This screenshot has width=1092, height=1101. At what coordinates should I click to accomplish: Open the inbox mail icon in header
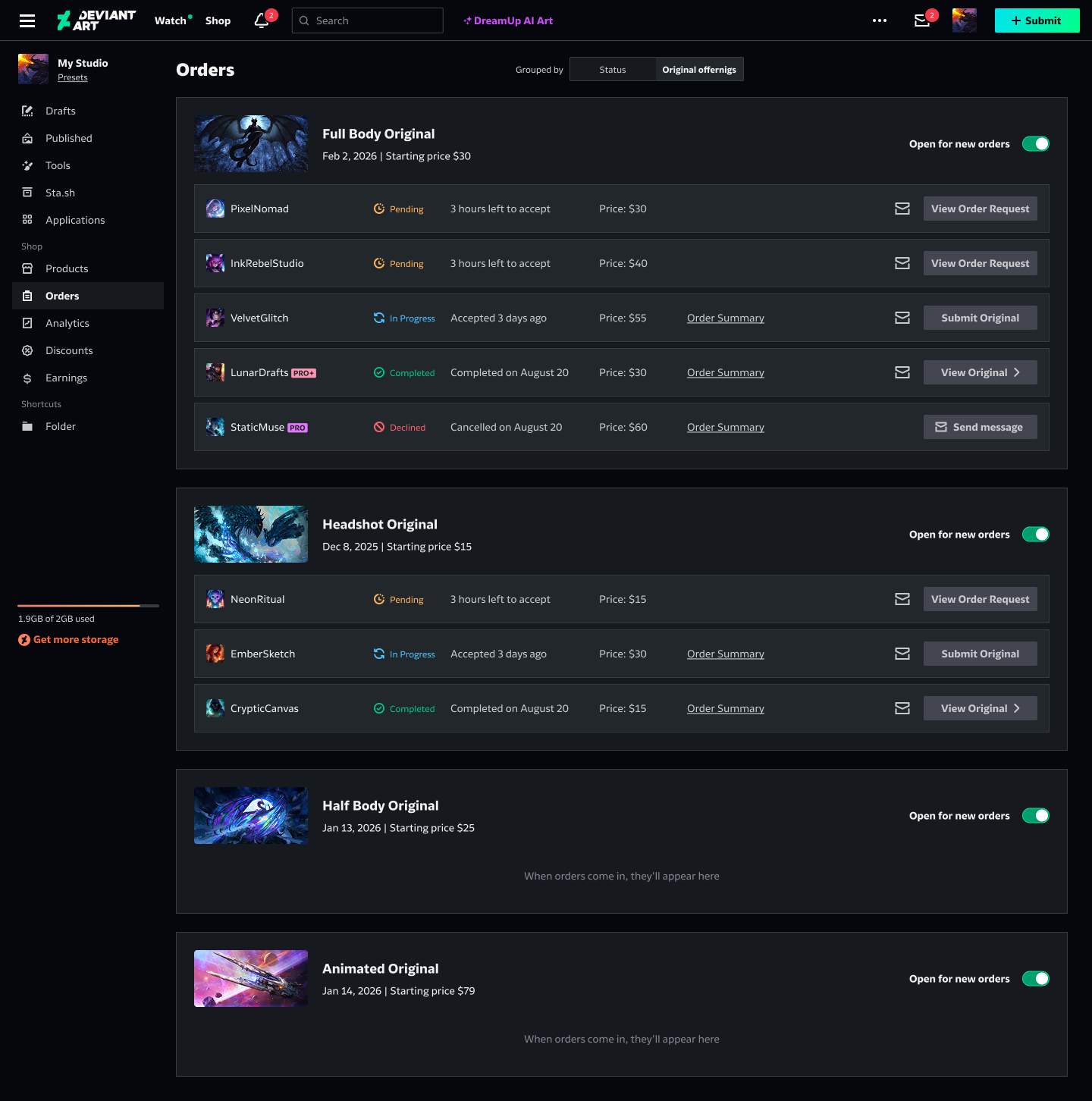(x=922, y=20)
